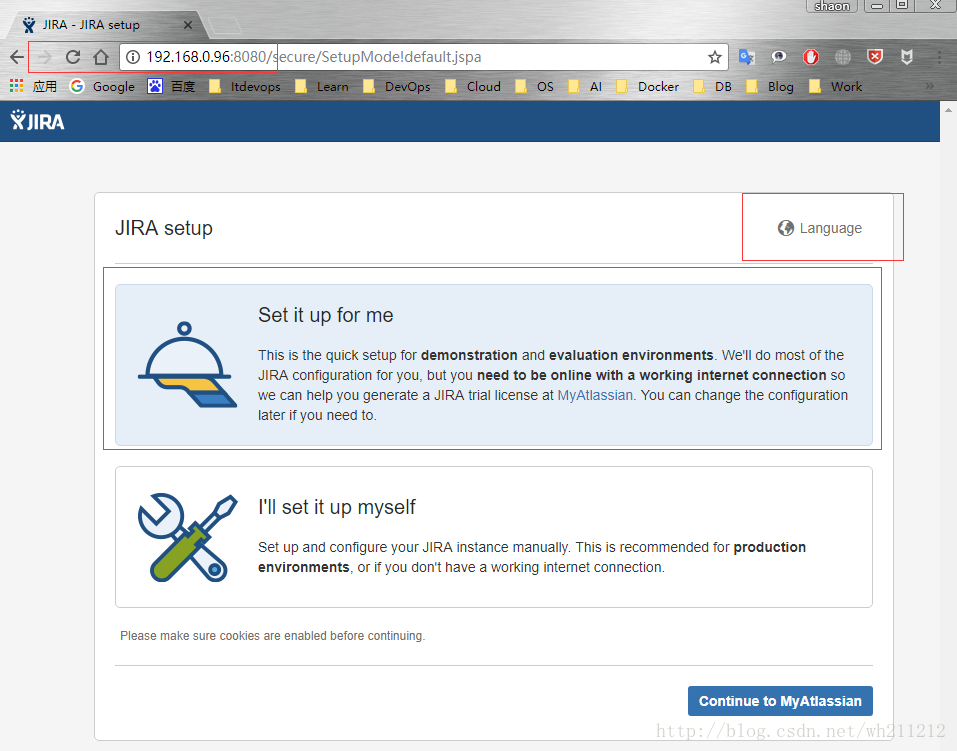Select the 'I'll set it up myself' option
The height and width of the screenshot is (751, 957).
(x=494, y=537)
